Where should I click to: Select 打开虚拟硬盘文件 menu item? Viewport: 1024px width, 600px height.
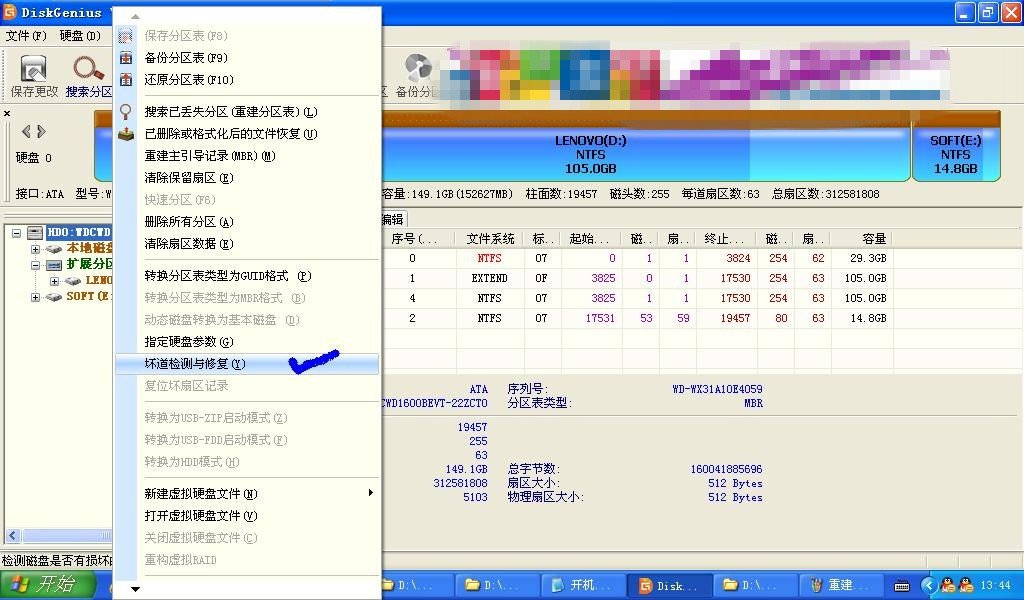(247, 516)
